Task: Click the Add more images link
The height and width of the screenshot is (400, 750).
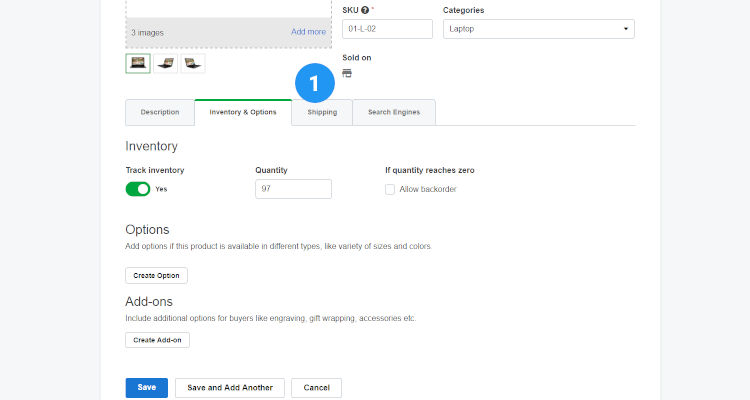Action: coord(308,32)
